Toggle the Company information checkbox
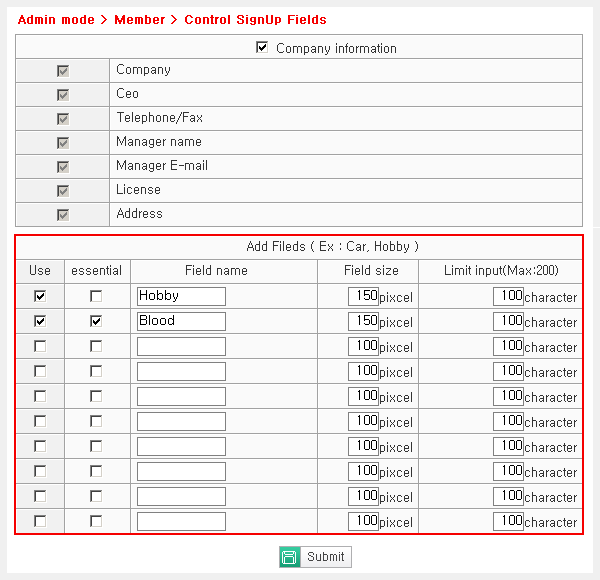600x580 pixels. click(x=262, y=47)
